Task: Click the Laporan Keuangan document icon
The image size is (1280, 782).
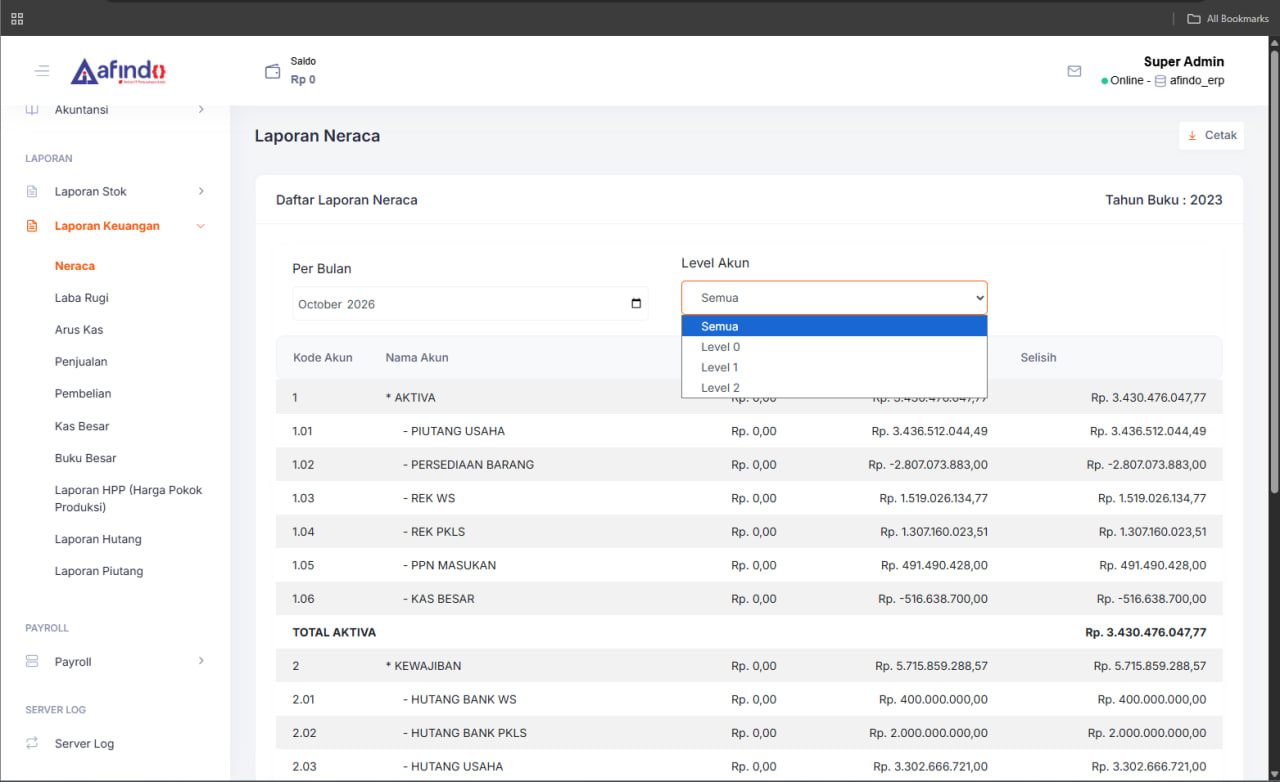Action: 32,226
